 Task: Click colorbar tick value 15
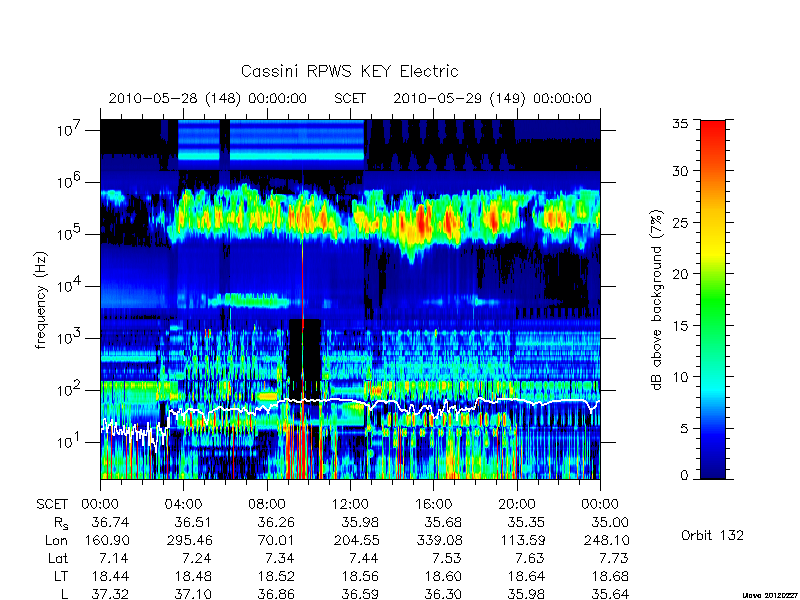tap(680, 325)
